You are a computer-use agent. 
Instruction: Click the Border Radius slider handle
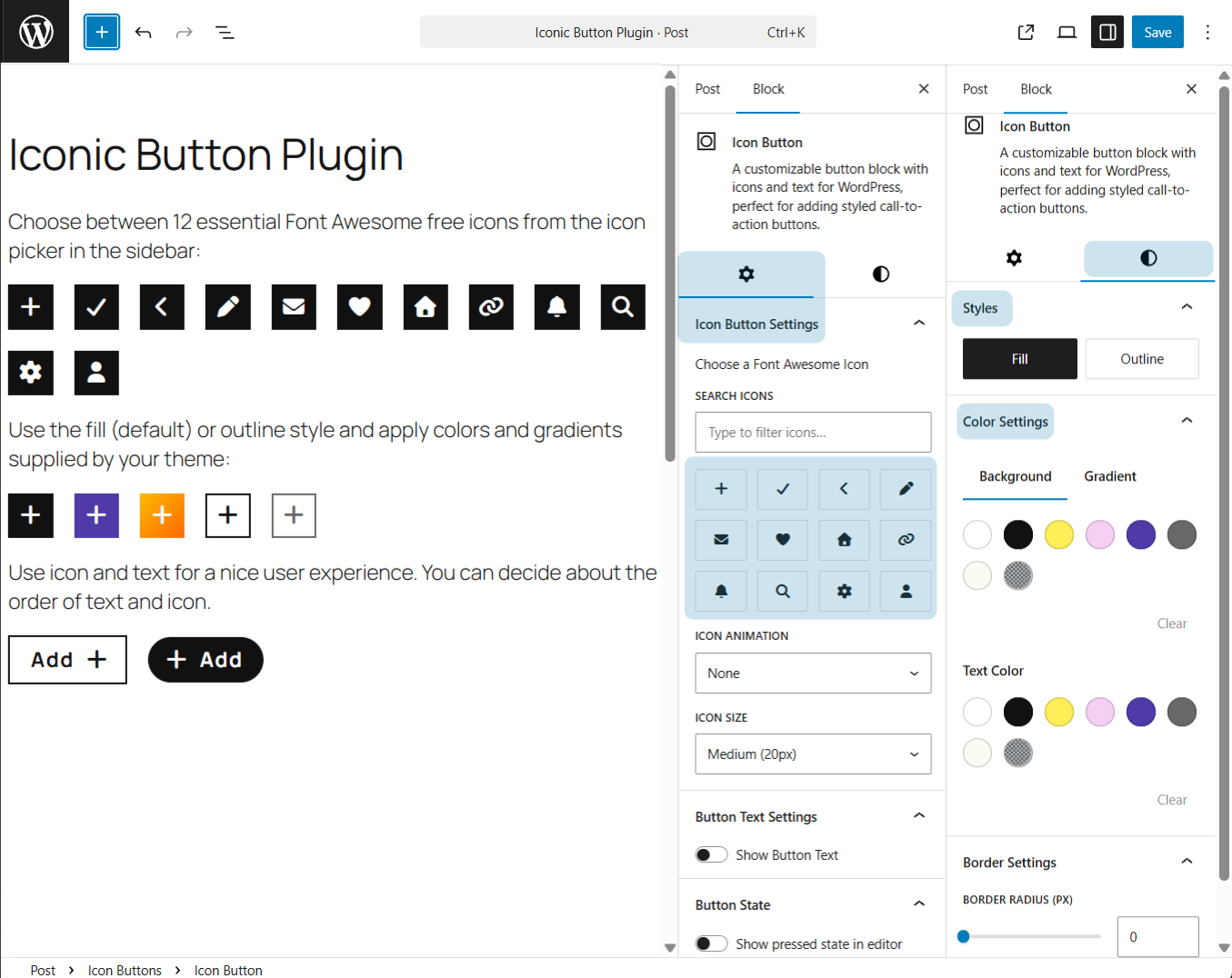point(964,936)
